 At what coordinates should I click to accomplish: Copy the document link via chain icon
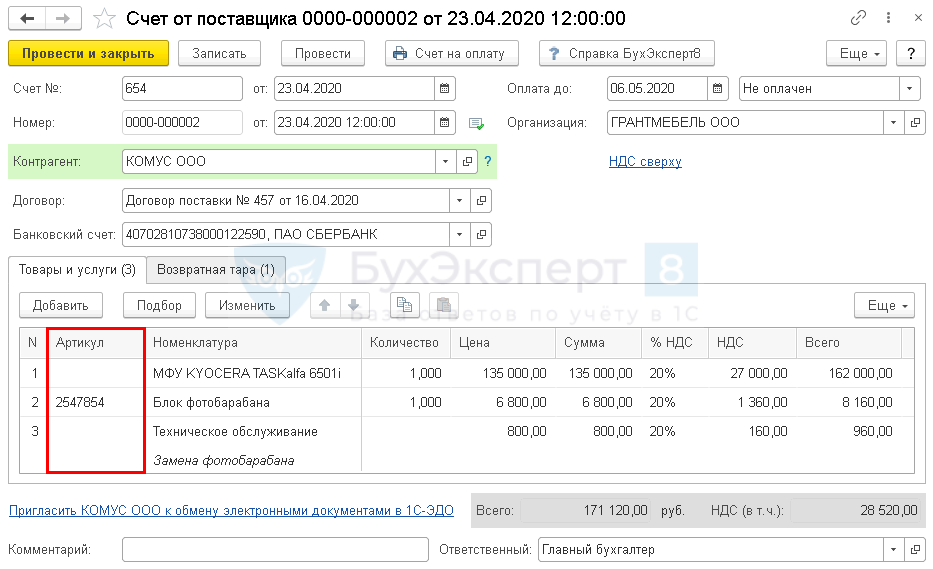tap(858, 19)
